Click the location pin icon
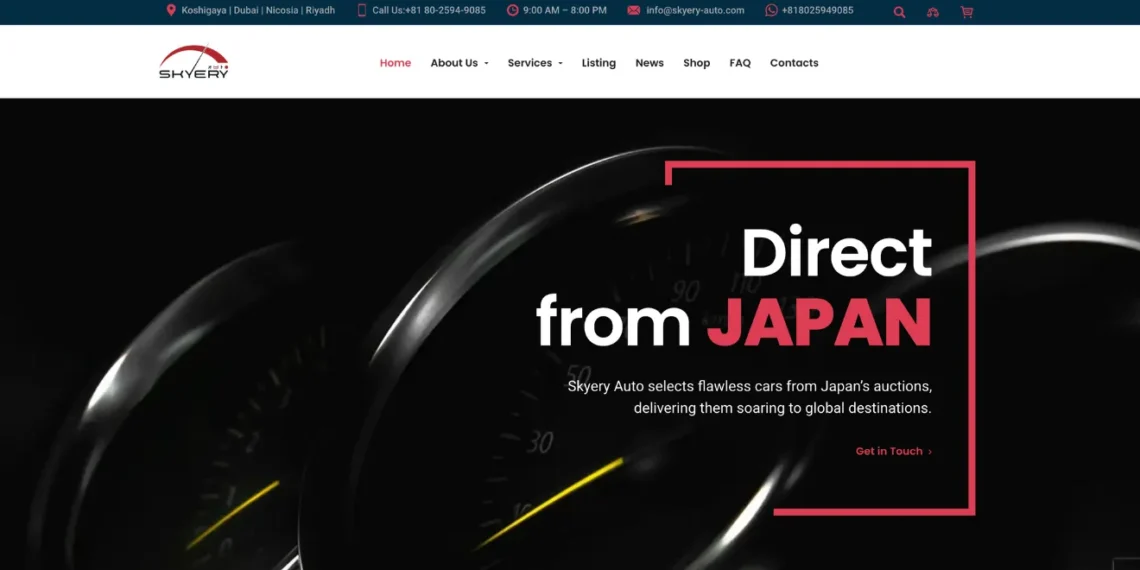This screenshot has width=1140, height=570. pos(171,10)
